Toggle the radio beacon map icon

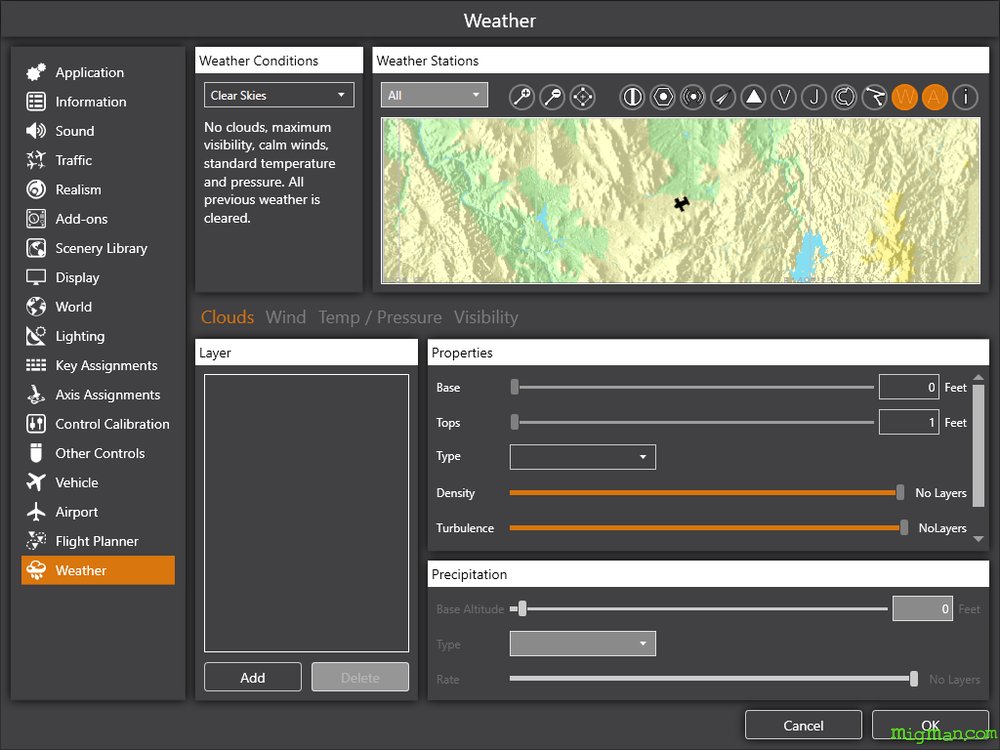tap(693, 97)
